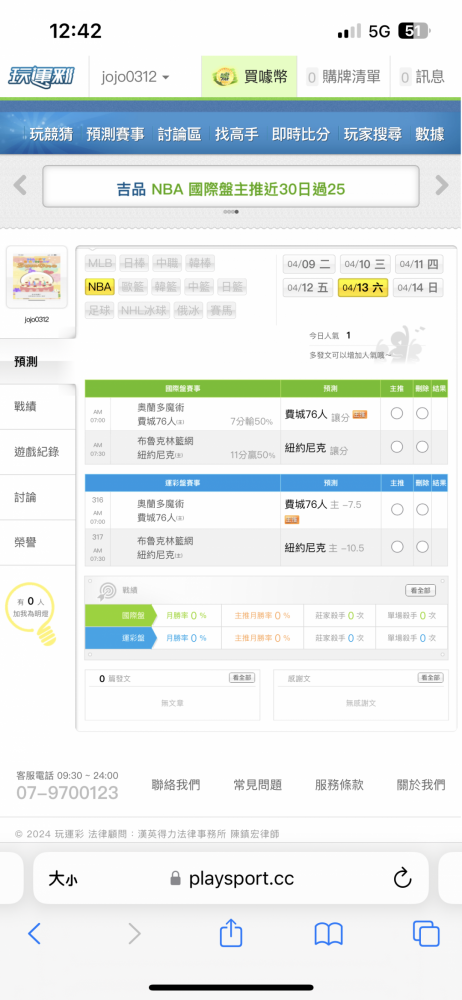Open 預測賽事 menu item

click(x=115, y=134)
